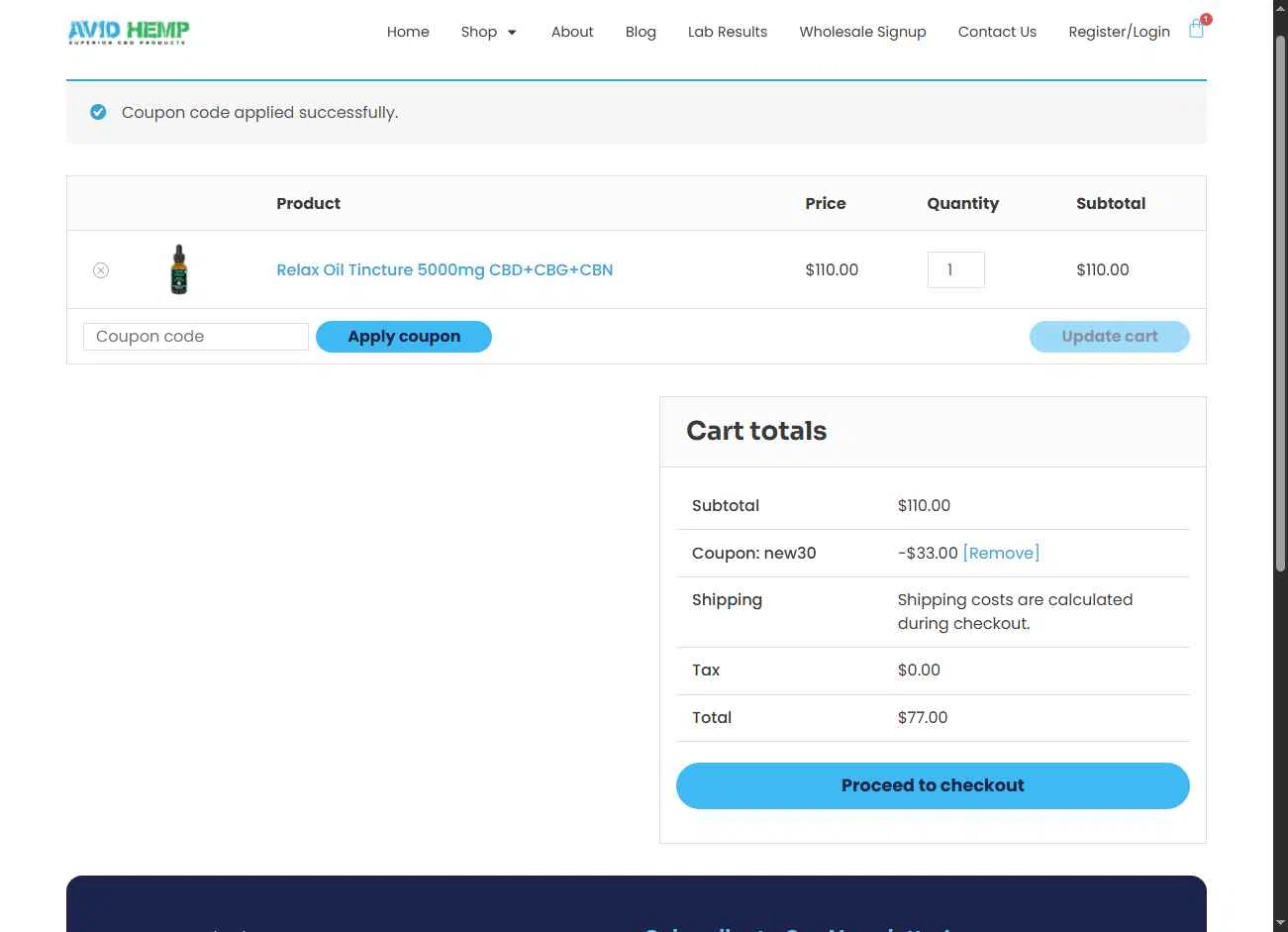Click the Apply coupon button
Screen dimensions: 1288x932
coord(404,337)
